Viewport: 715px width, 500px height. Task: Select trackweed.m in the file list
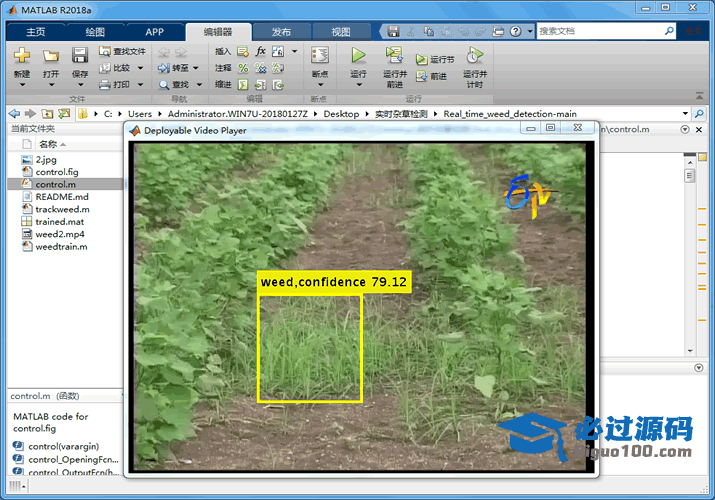tap(62, 209)
